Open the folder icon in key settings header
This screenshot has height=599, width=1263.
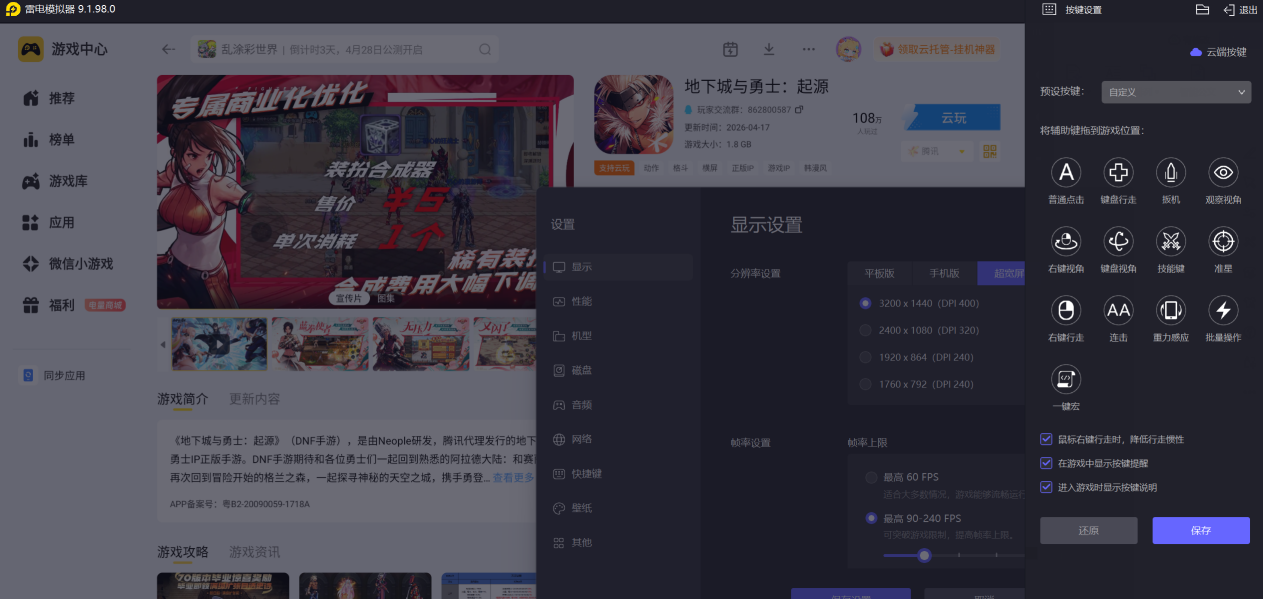pos(1202,9)
